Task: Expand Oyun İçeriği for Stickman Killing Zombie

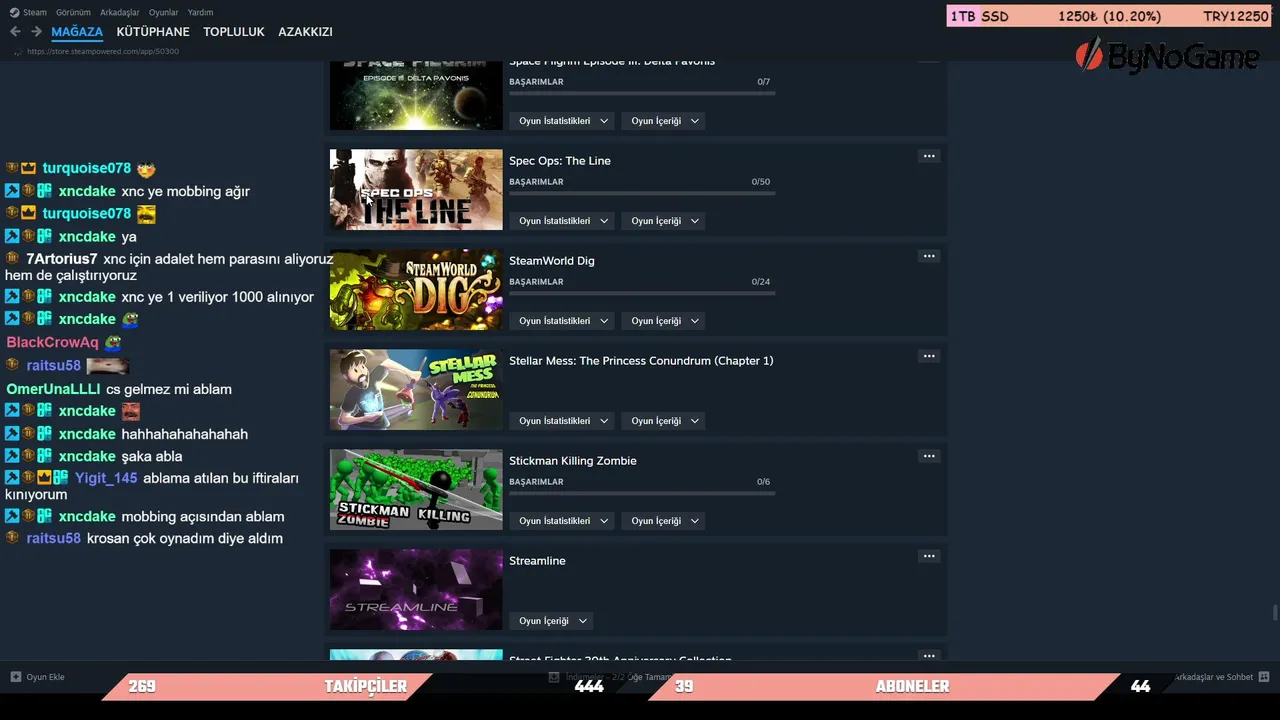Action: click(x=664, y=521)
